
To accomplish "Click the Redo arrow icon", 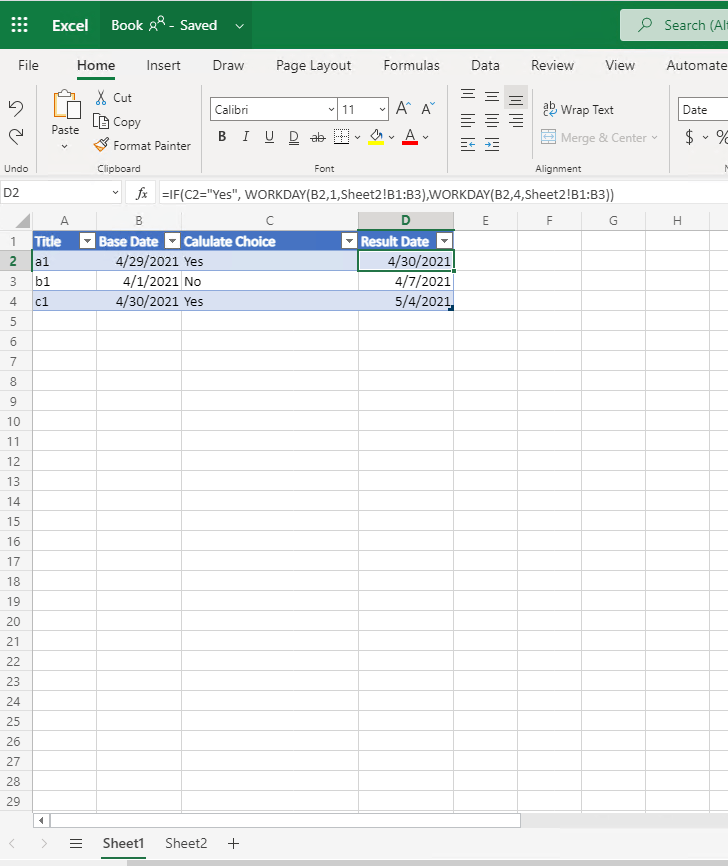I will tap(16, 136).
